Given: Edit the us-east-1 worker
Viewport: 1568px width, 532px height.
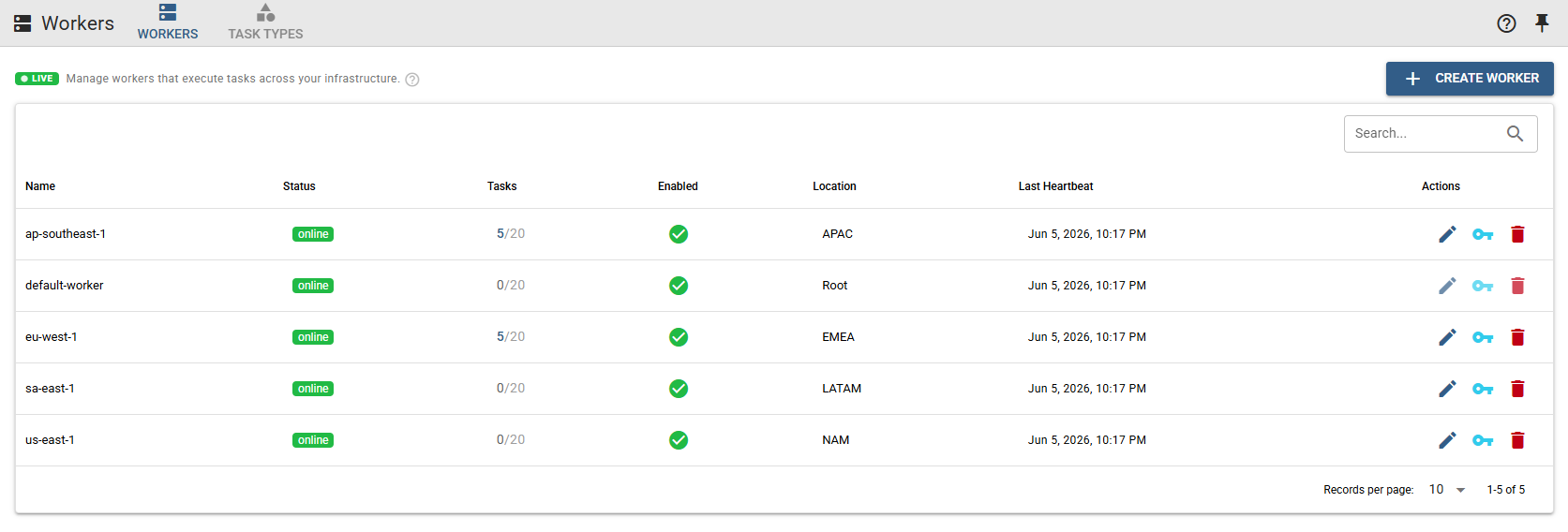Looking at the screenshot, I should [x=1447, y=440].
